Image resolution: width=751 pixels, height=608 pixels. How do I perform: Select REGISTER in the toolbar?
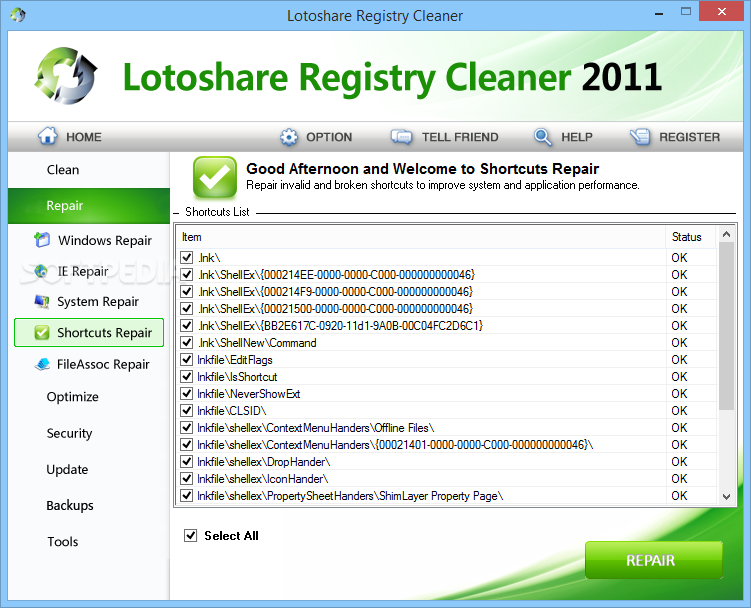[675, 137]
